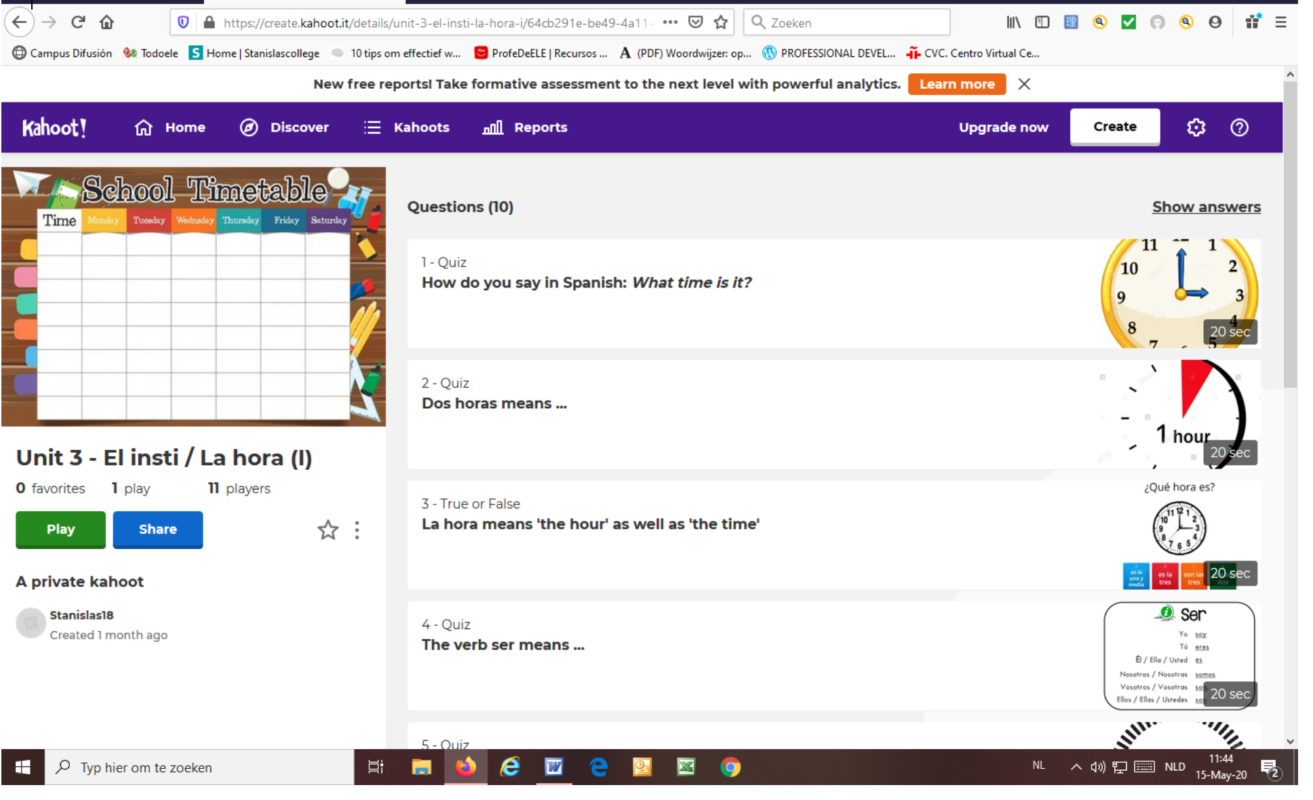The image size is (1313, 800).
Task: Click the Kahoot! logo
Action: pyautogui.click(x=54, y=127)
